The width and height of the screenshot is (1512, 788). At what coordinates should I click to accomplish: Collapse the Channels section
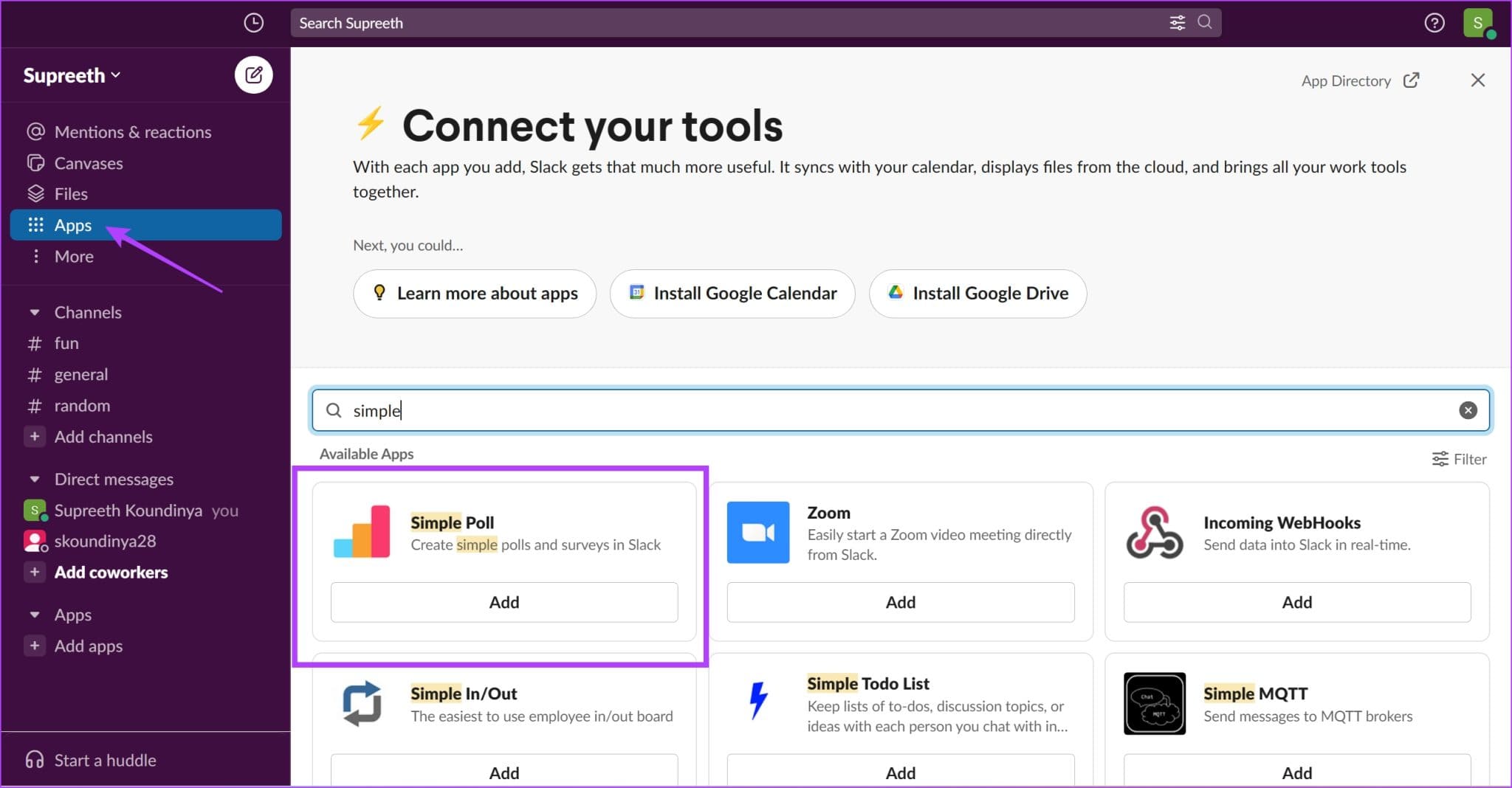click(x=35, y=312)
